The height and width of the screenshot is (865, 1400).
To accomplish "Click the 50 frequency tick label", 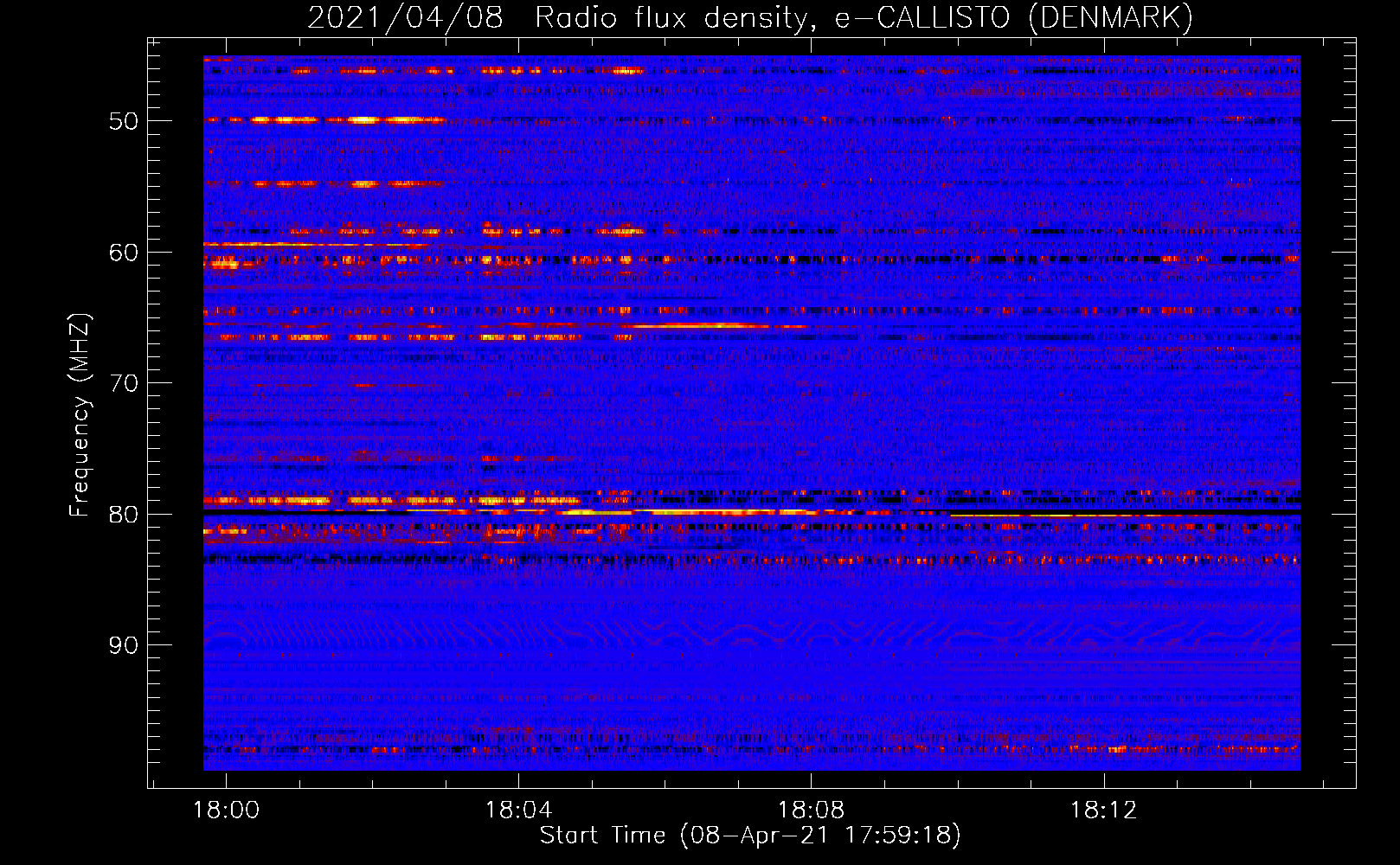I will [x=124, y=121].
